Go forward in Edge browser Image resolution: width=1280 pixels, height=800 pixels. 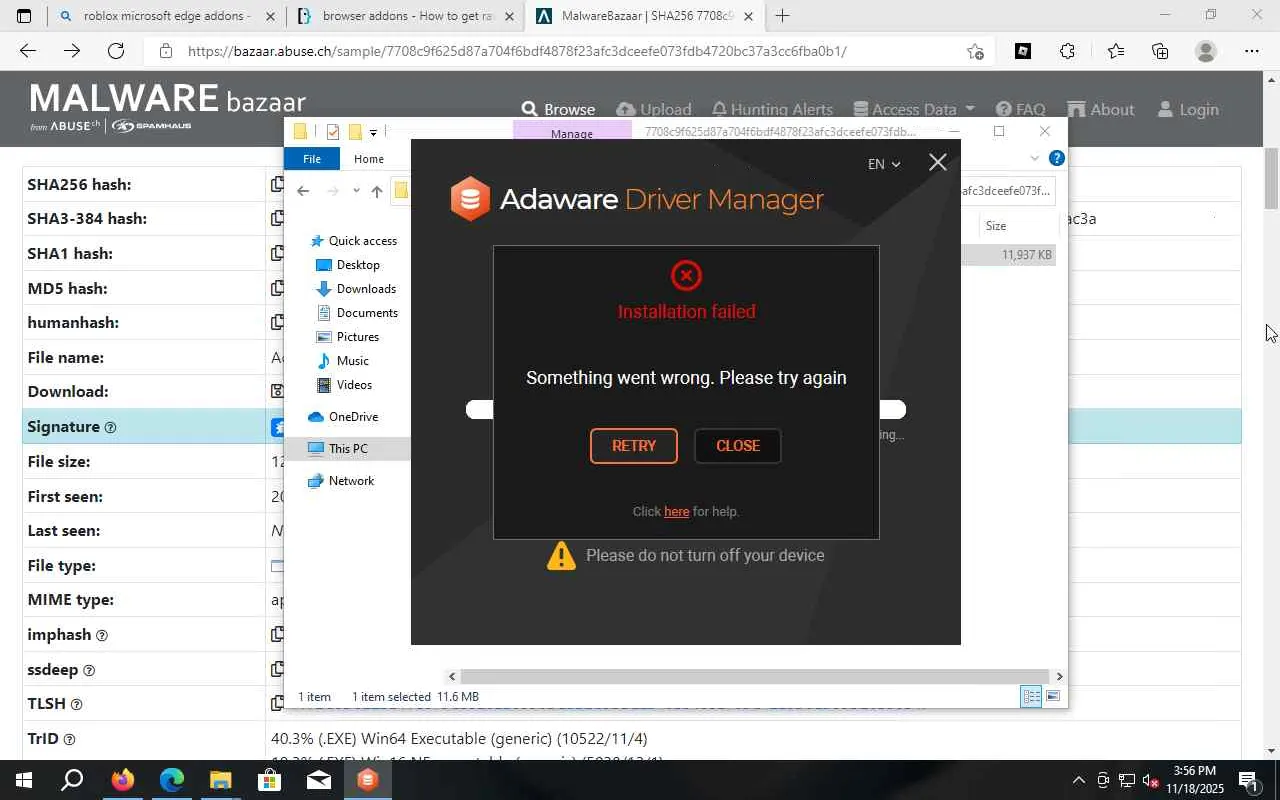coord(72,51)
